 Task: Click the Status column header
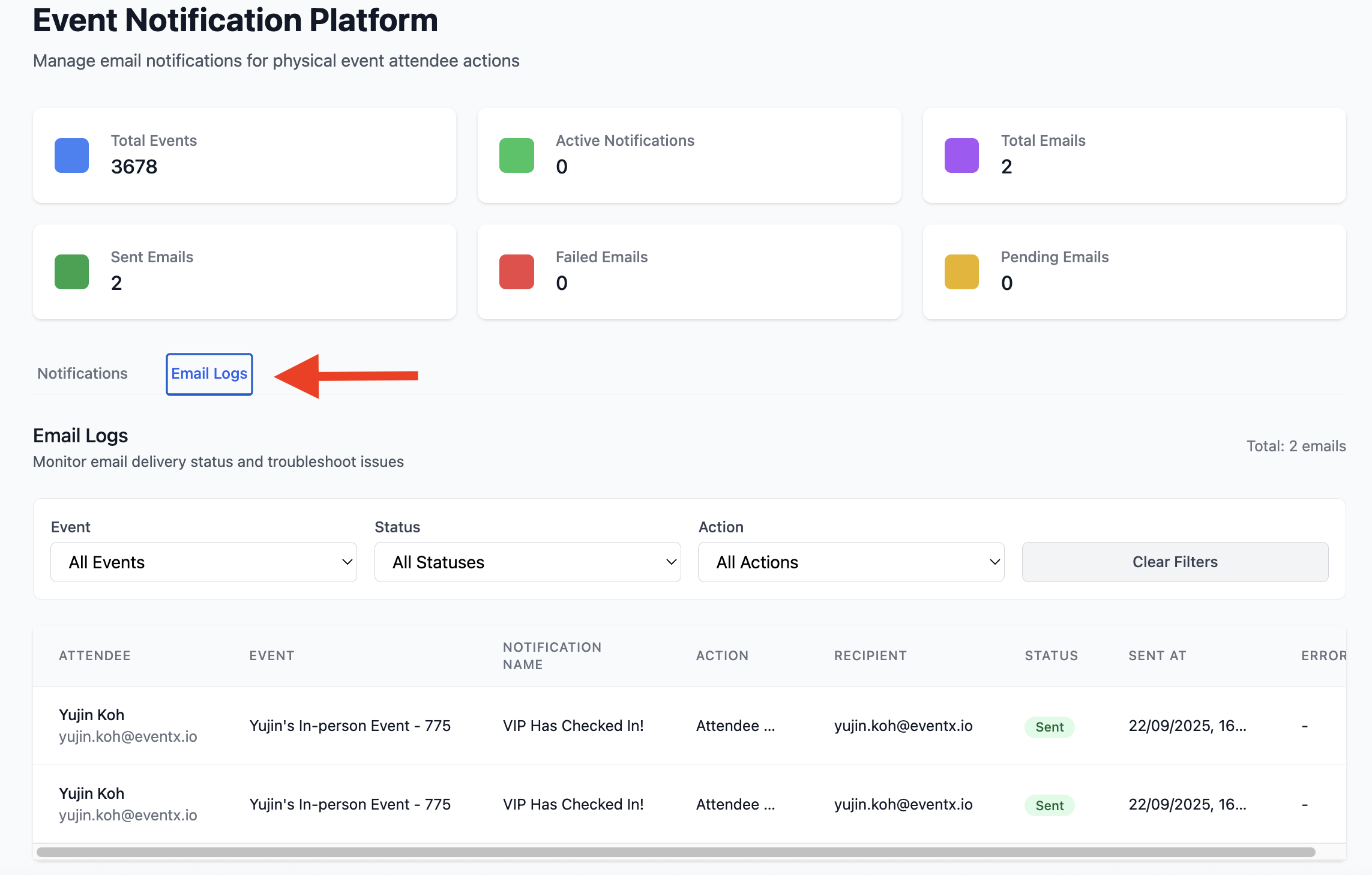(x=1051, y=656)
